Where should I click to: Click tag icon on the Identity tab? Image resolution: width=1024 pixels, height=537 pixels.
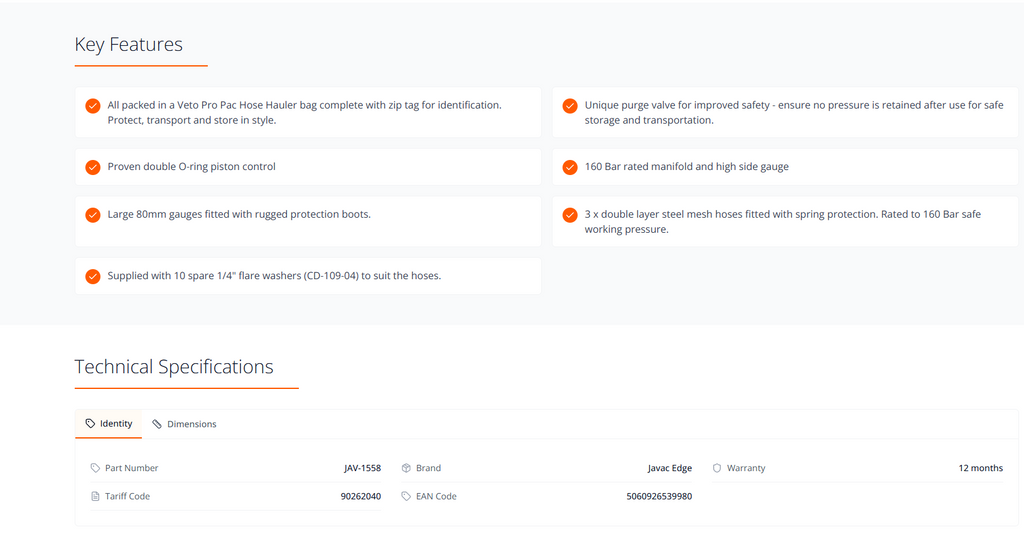click(90, 423)
